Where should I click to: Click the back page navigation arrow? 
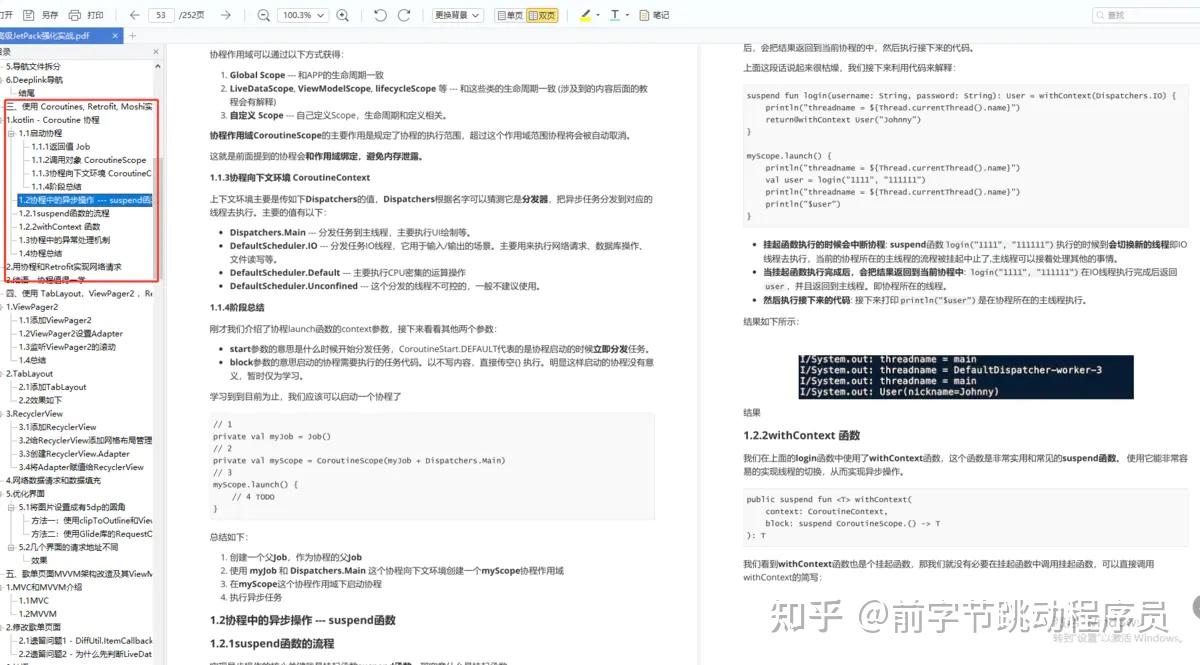tap(135, 15)
